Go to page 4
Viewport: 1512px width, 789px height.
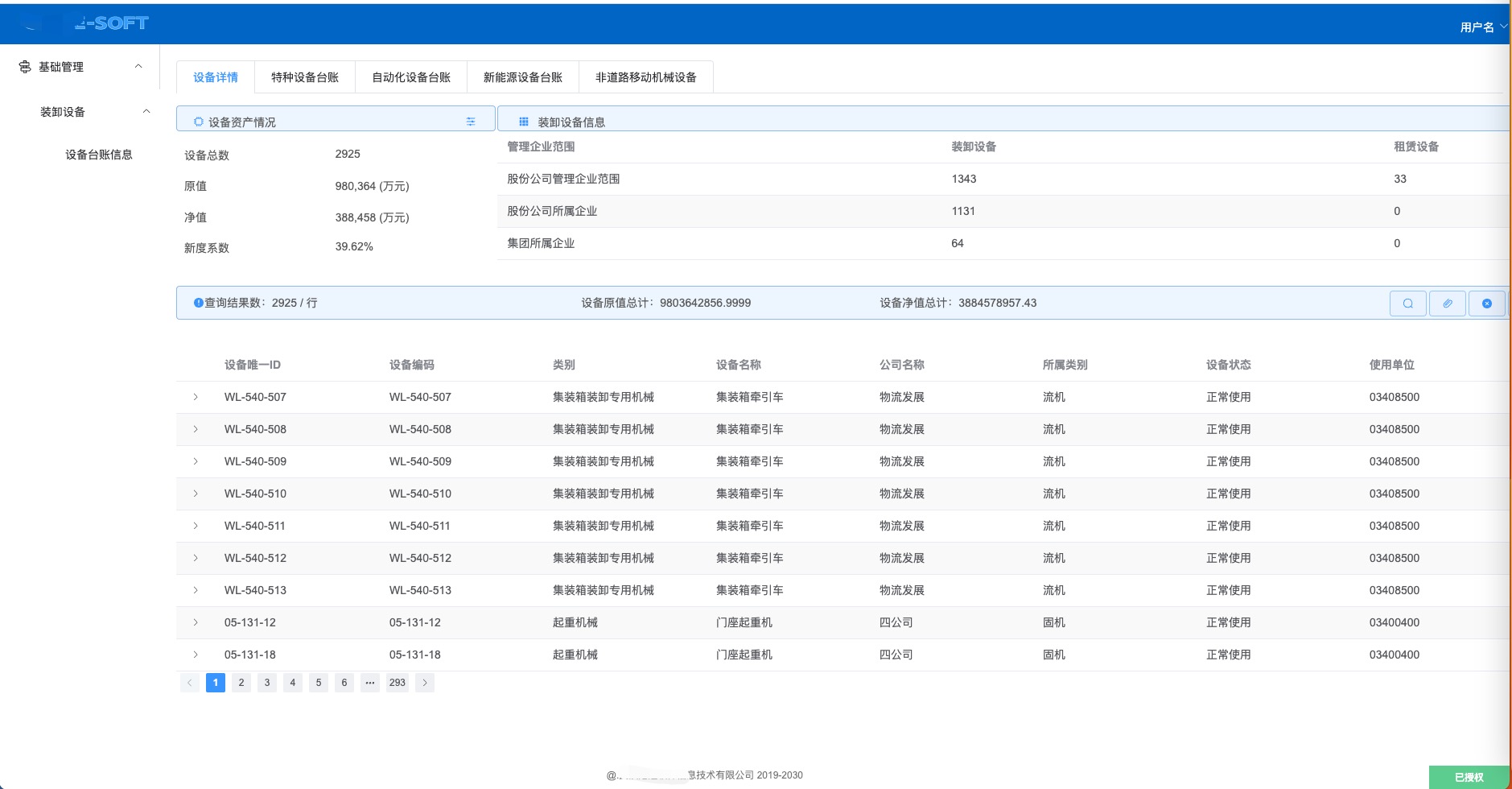click(293, 683)
